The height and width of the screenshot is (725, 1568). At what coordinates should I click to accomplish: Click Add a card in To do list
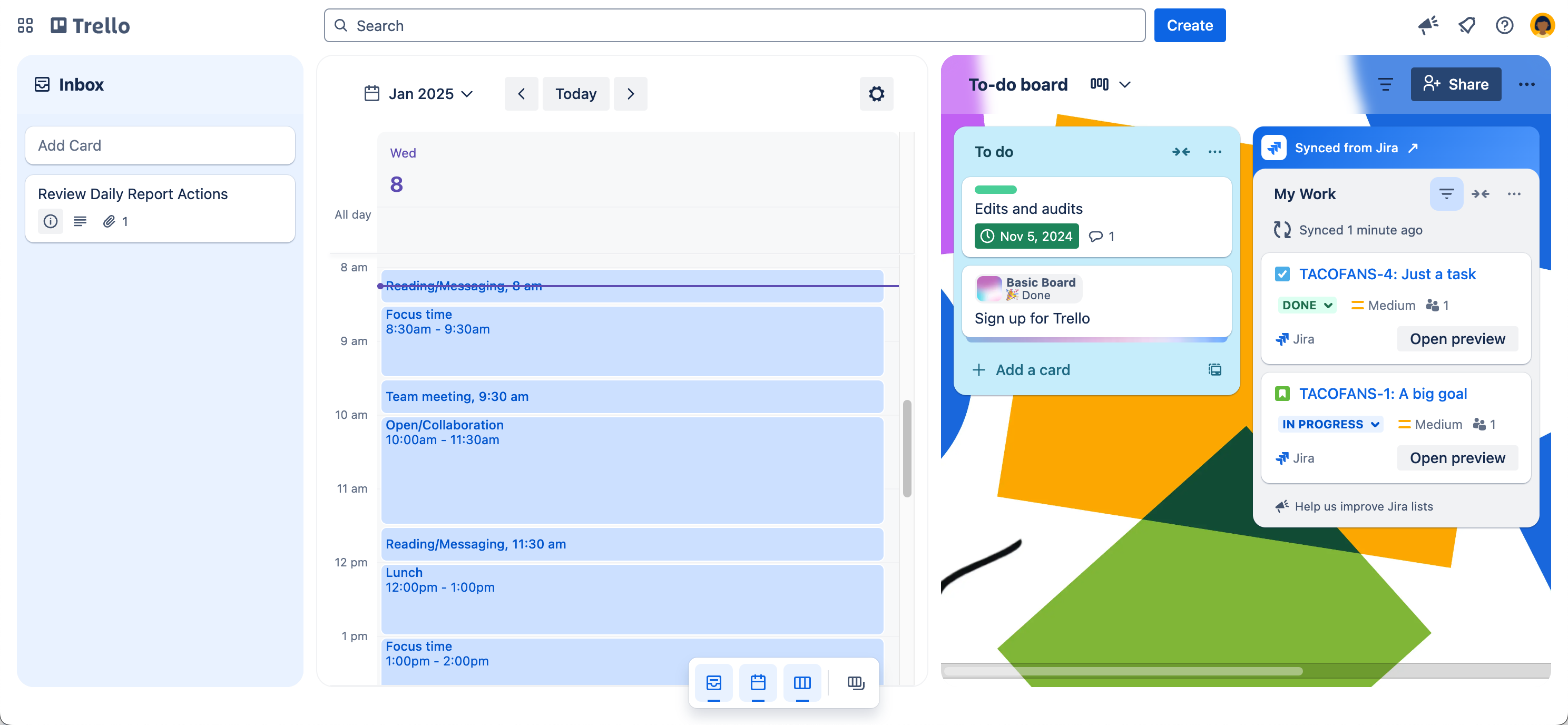coord(1032,369)
